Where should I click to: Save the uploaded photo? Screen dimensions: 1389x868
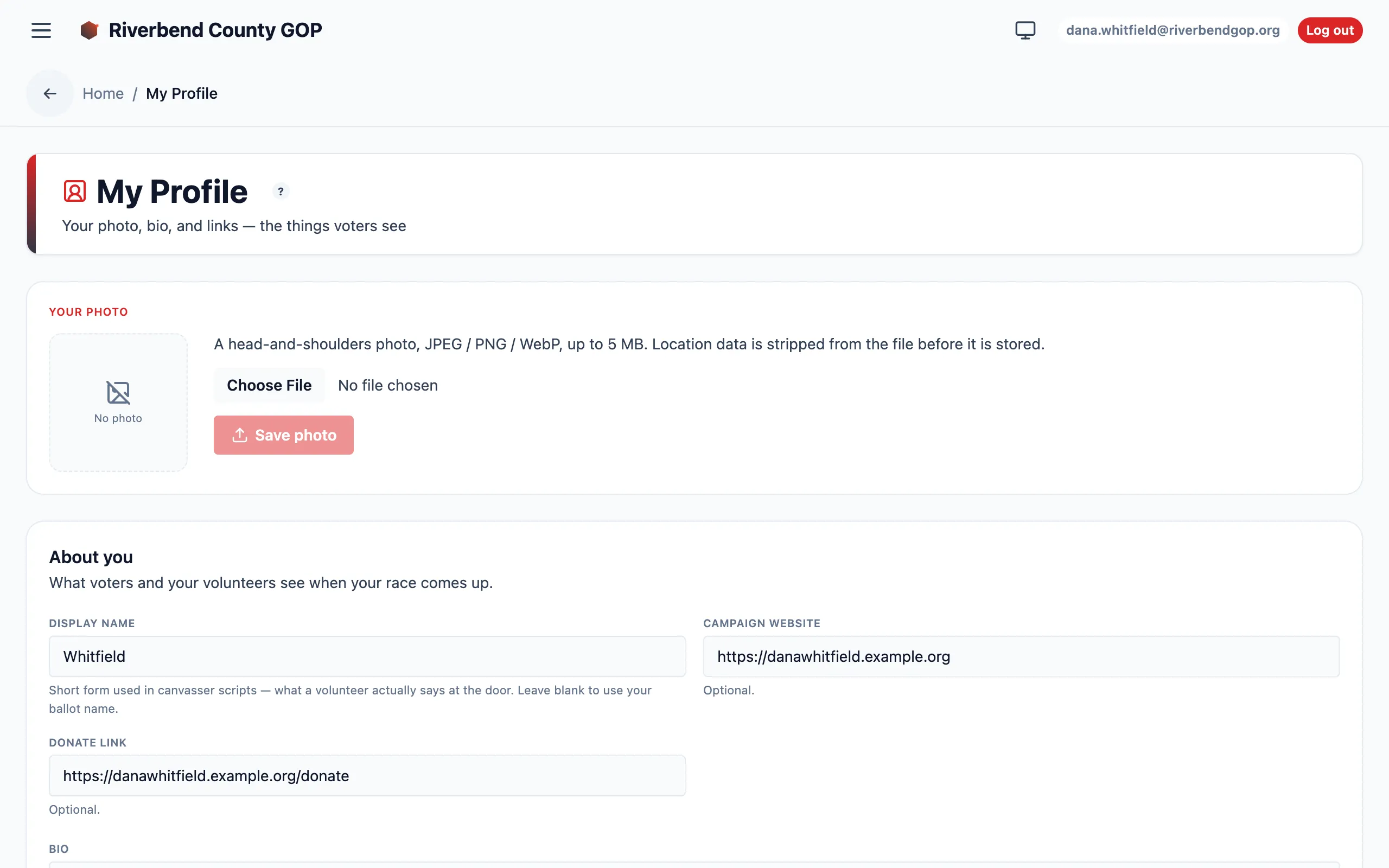coord(284,435)
